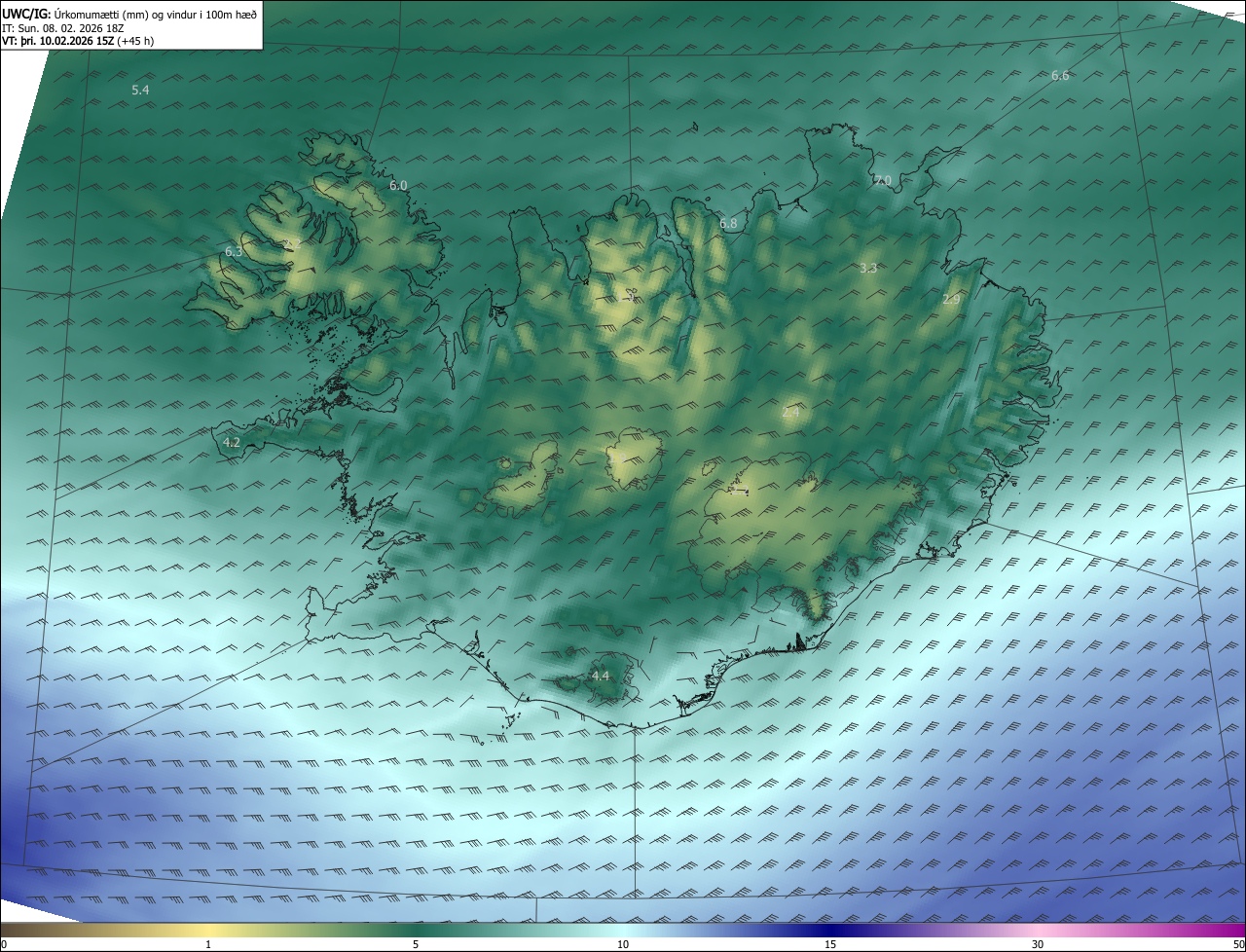Viewport: 1246px width, 952px height.
Task: Click the 2.9 value on the map
Action: pos(951,300)
